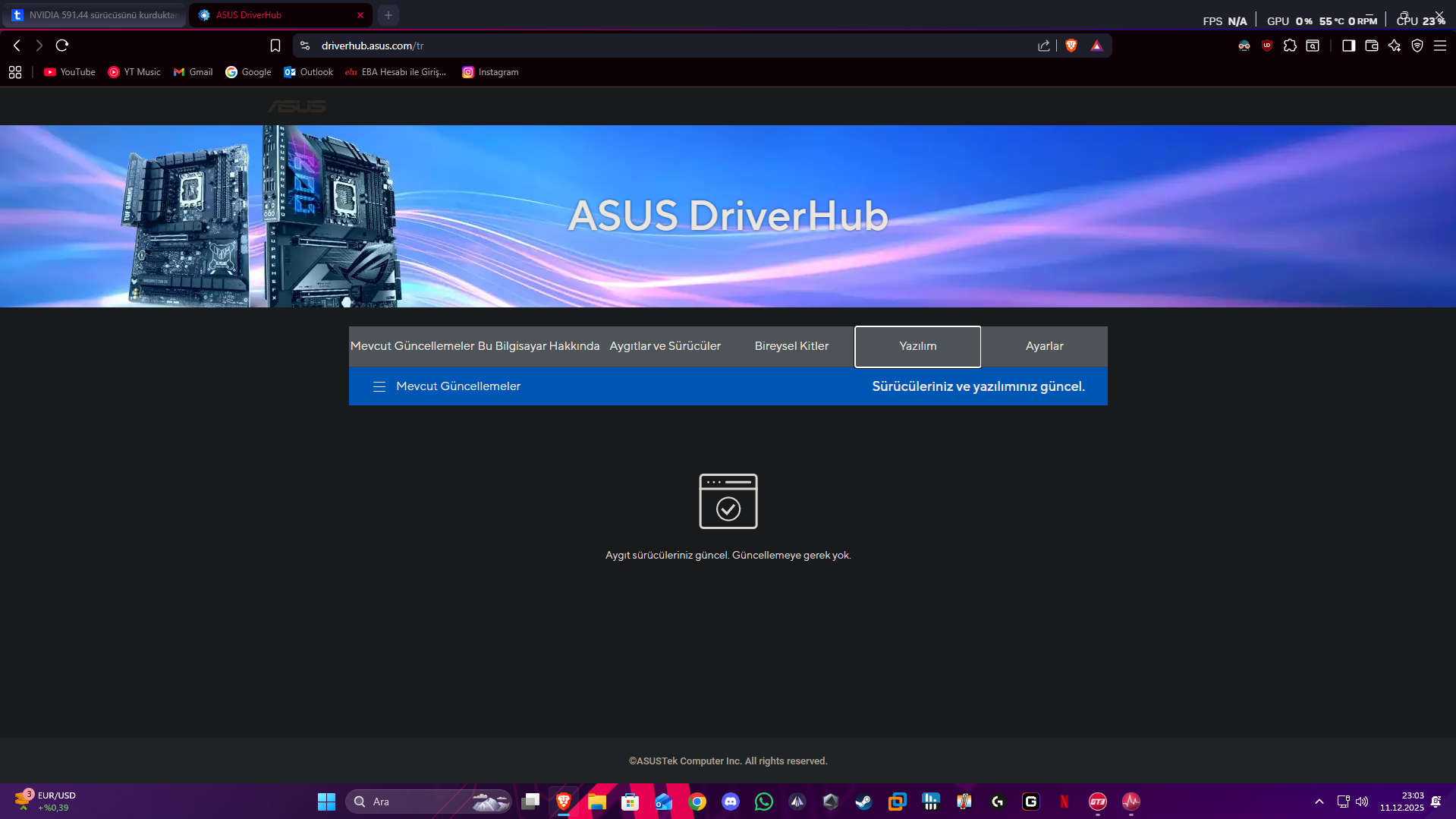This screenshot has height=819, width=1456.
Task: Click the 'Aygıt sürücüleriniz güncel' message text
Action: pos(728,556)
